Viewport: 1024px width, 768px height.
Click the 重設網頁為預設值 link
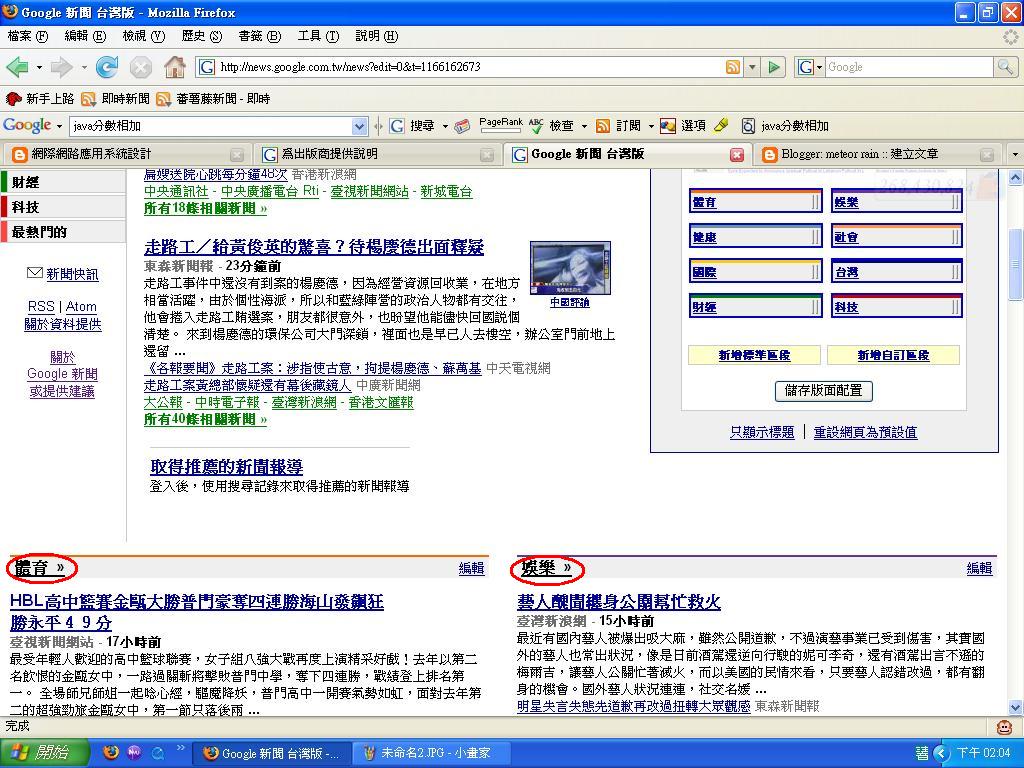(x=865, y=432)
